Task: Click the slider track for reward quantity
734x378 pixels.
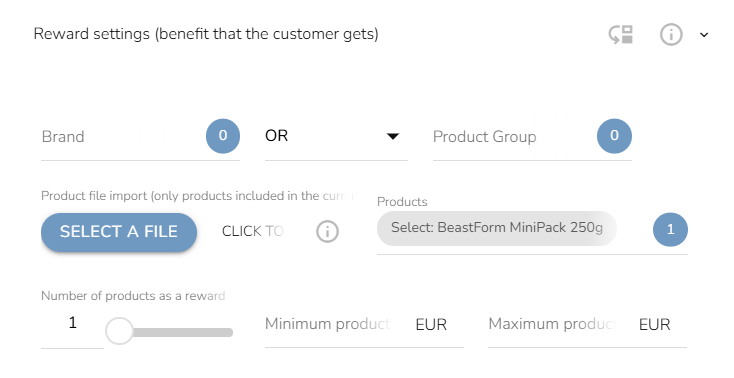Action: (x=183, y=333)
